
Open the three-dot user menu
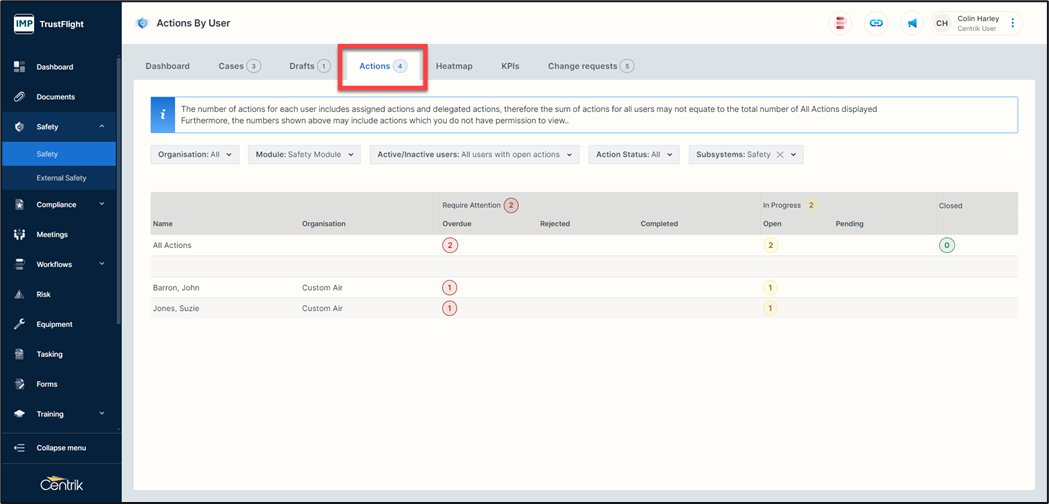click(1012, 23)
